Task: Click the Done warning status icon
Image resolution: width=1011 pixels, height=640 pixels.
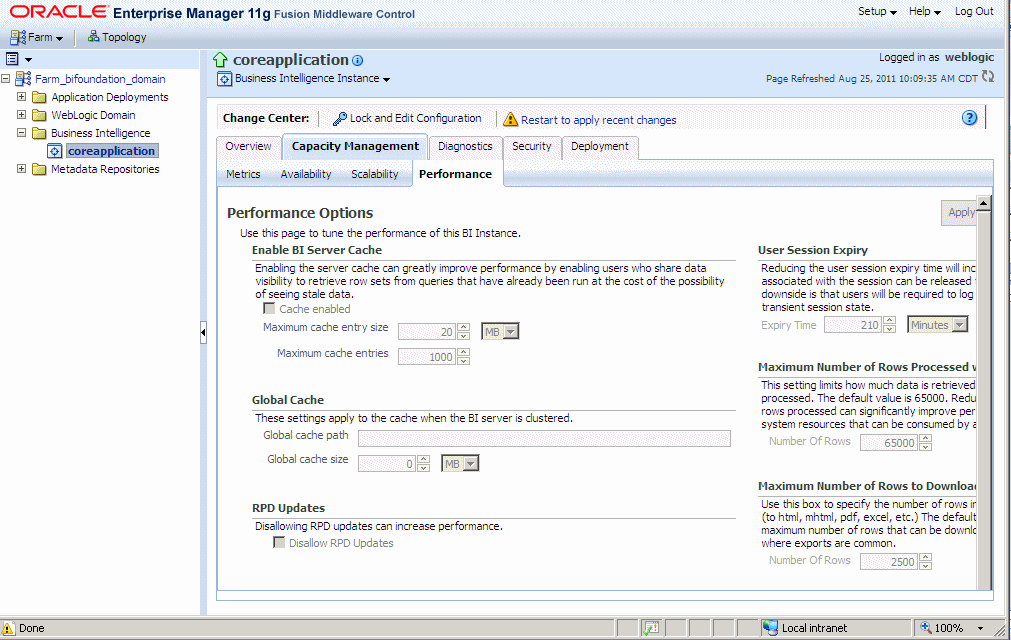Action: point(8,628)
